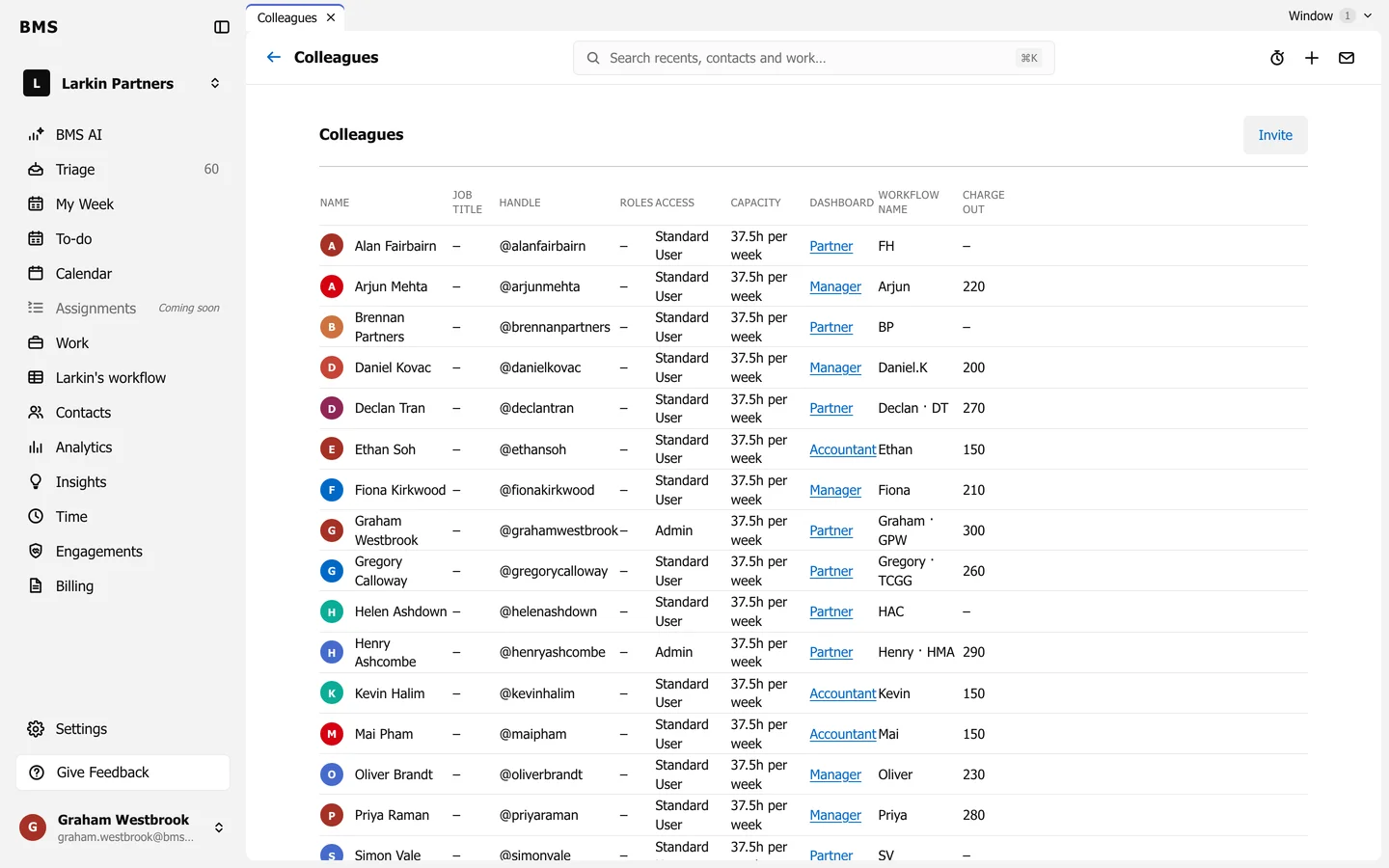The width and height of the screenshot is (1389, 868).
Task: Click Henry Ashcombe's avatar
Action: point(332,653)
